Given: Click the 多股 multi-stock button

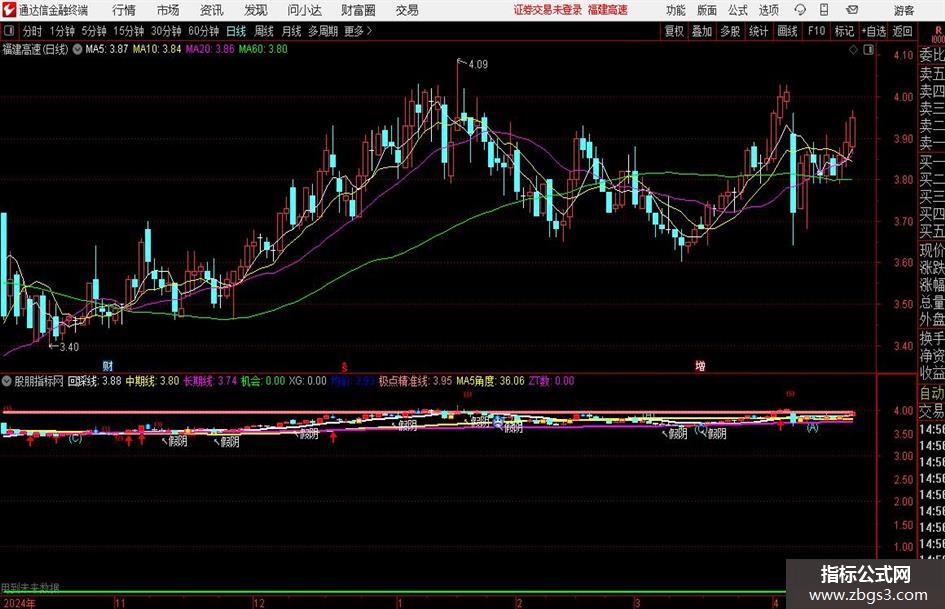Looking at the screenshot, I should click(730, 31).
